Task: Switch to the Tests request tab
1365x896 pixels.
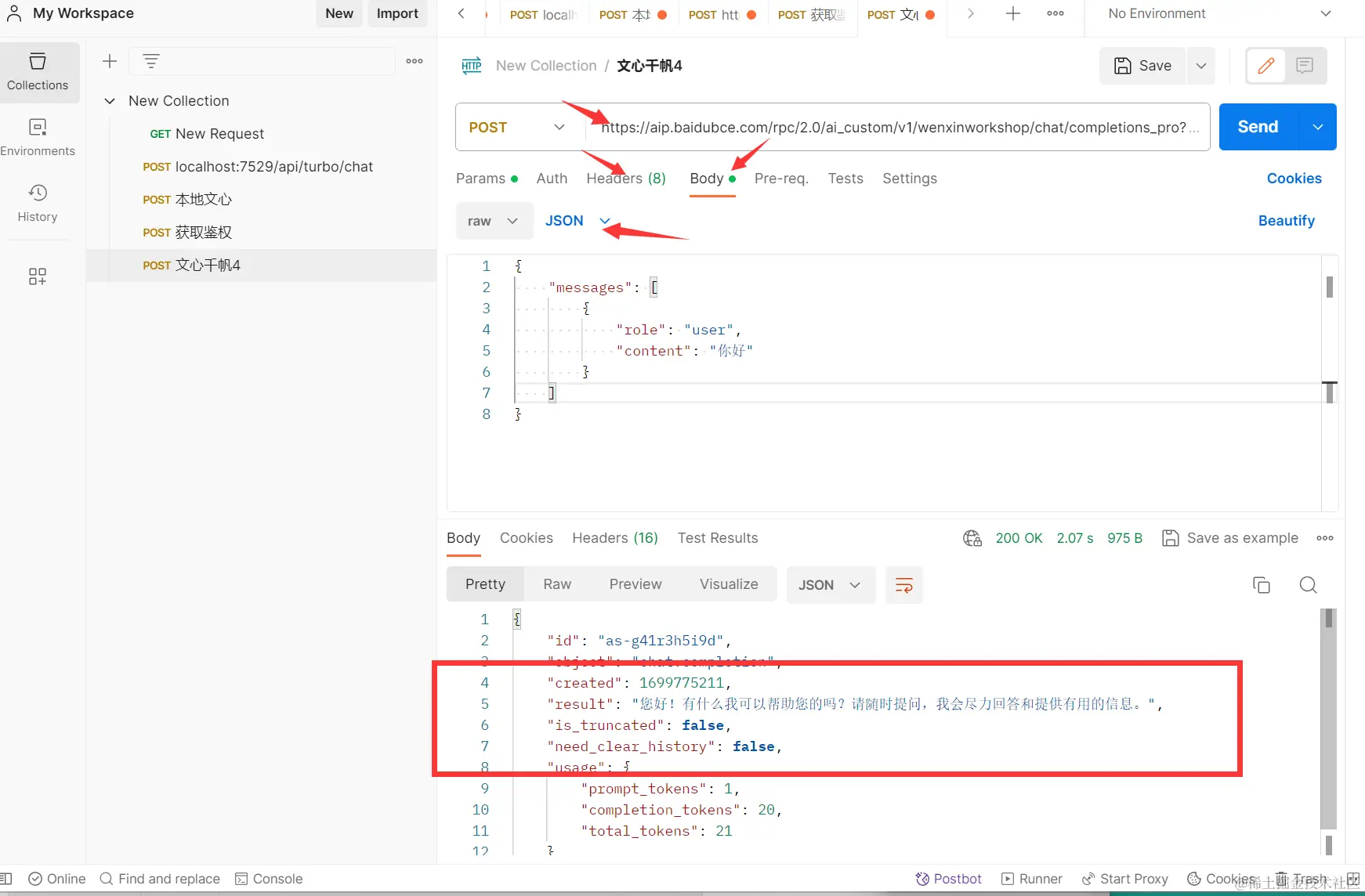Action: click(845, 179)
